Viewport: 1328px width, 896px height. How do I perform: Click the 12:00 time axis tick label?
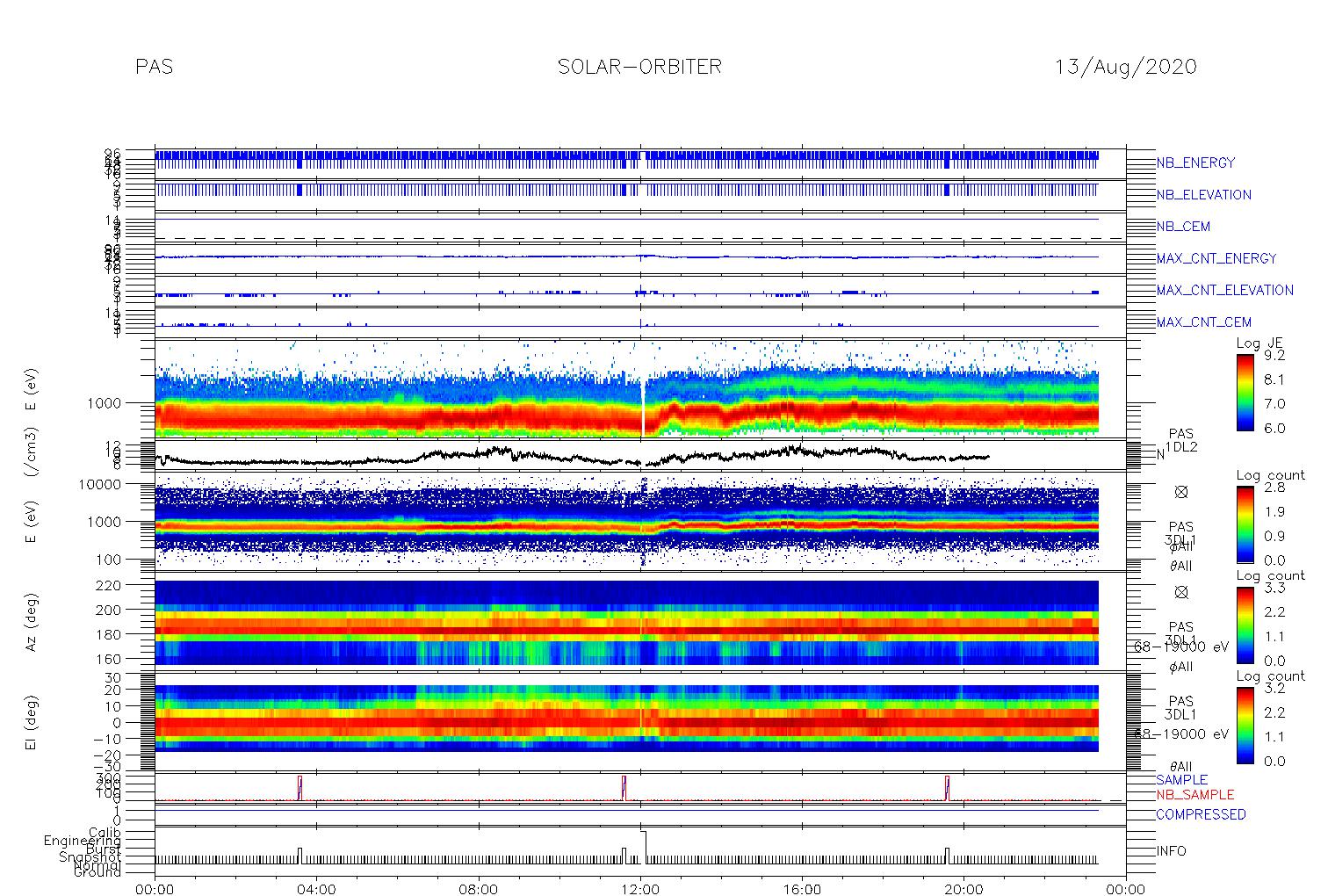(x=640, y=888)
